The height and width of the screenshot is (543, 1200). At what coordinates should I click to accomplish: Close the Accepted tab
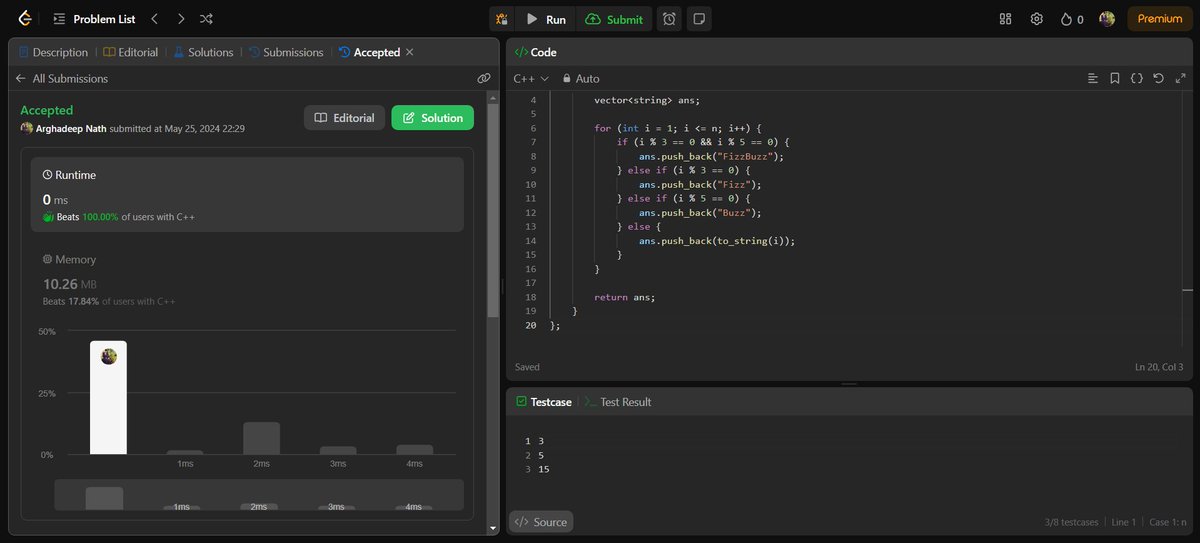tap(409, 52)
